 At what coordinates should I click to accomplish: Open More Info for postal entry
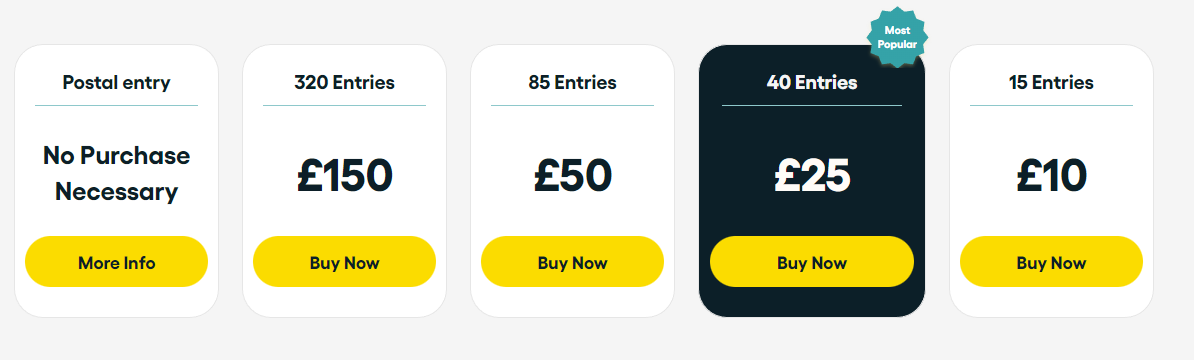click(117, 262)
